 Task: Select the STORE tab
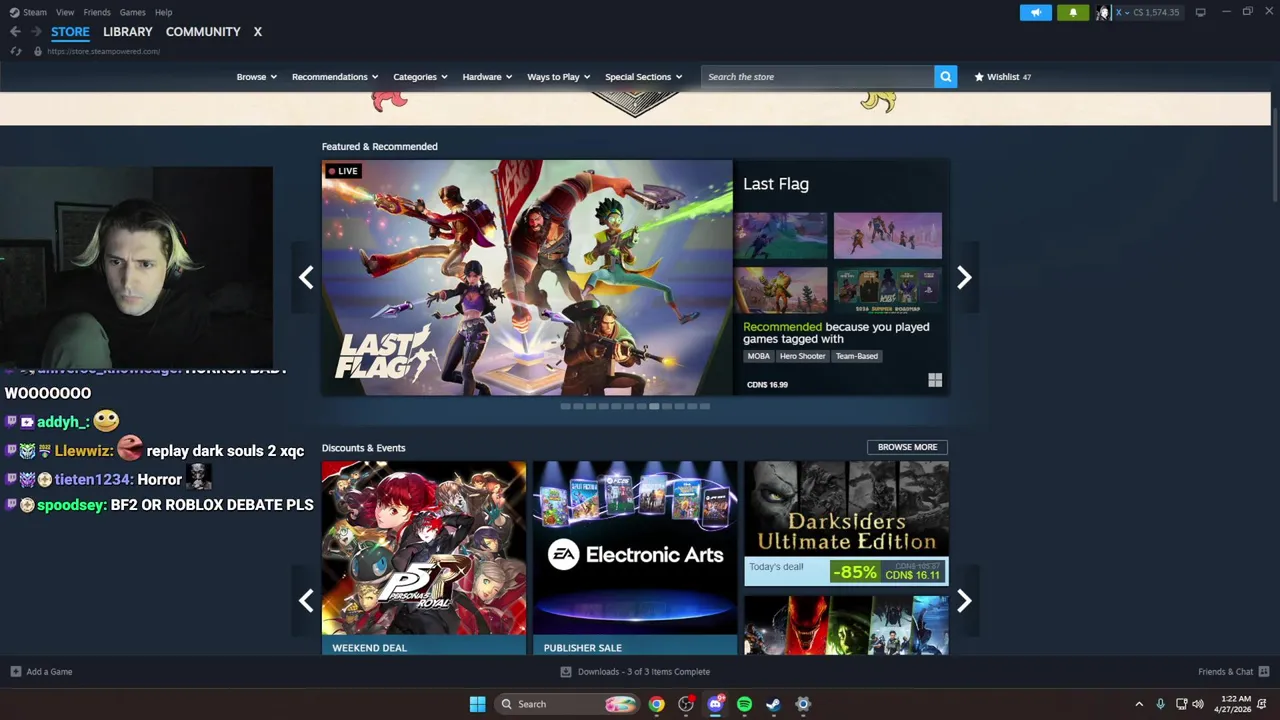click(70, 32)
